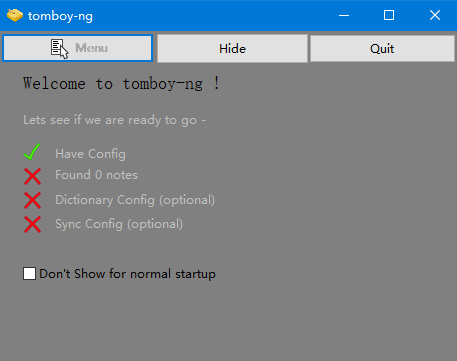This screenshot has width=457, height=361.
Task: Select the 'Have Config' status text
Action: (x=90, y=154)
